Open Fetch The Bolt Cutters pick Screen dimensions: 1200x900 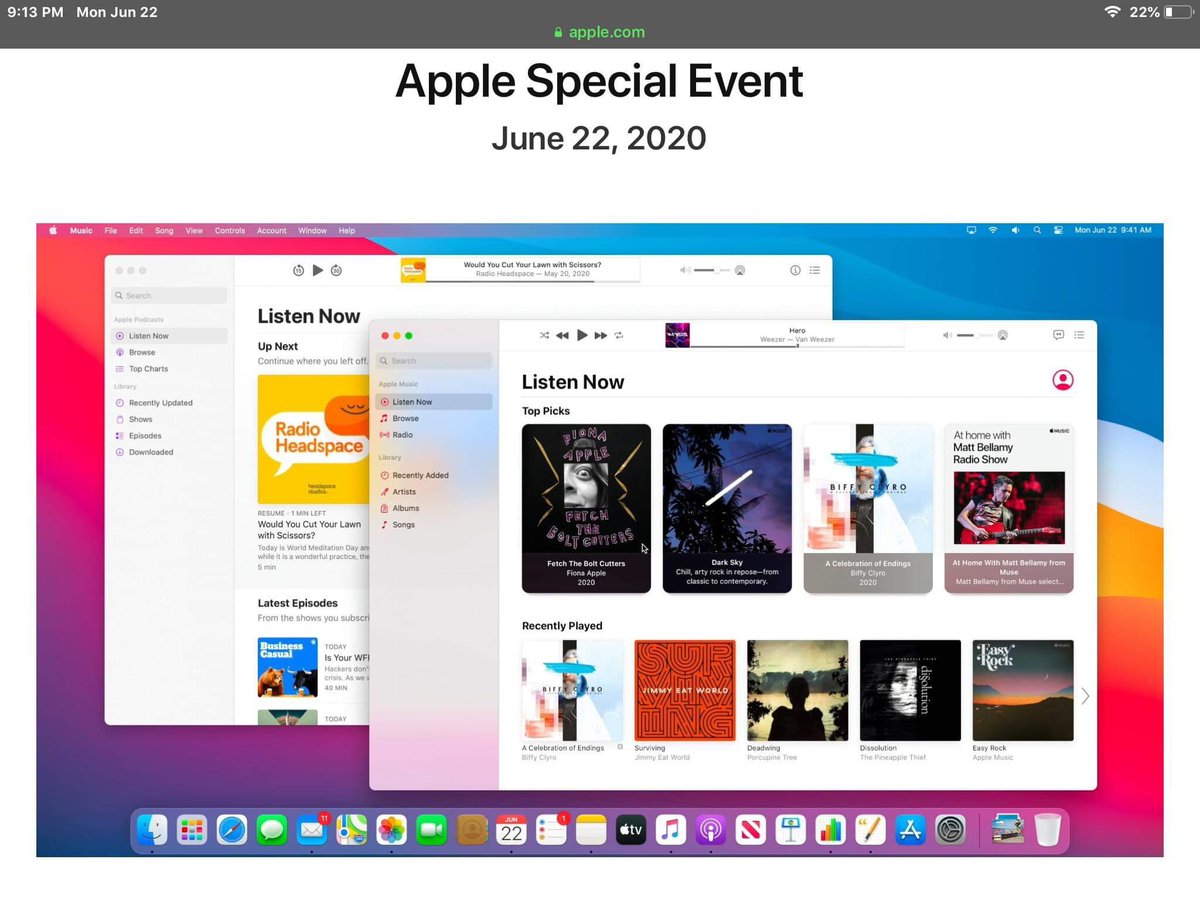click(586, 508)
